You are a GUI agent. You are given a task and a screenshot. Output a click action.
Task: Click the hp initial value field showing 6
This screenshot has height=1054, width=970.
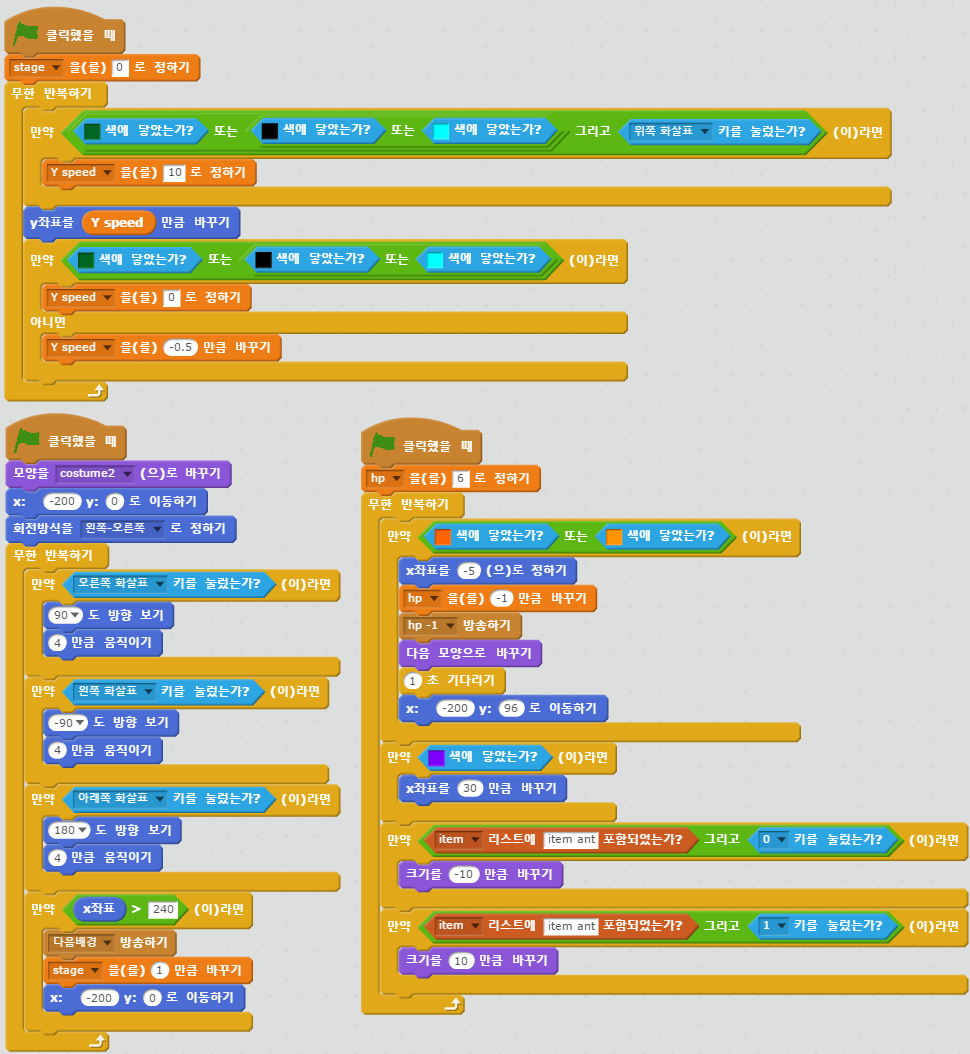pos(461,479)
